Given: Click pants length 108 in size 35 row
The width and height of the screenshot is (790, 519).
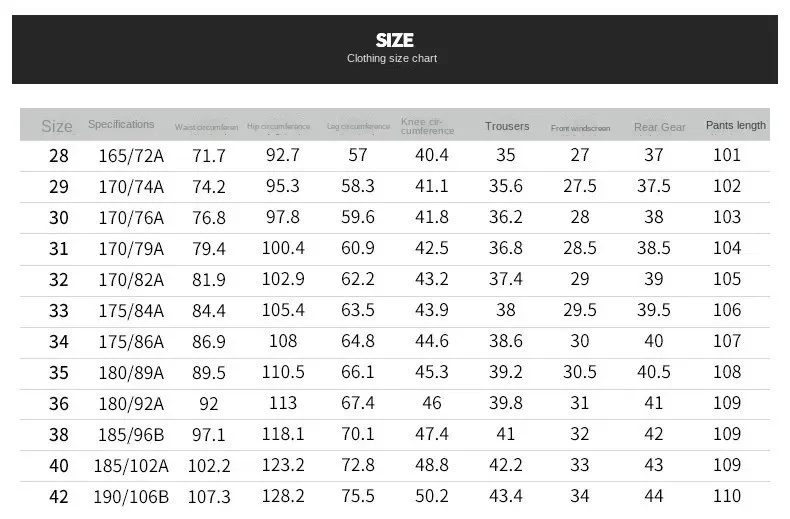Looking at the screenshot, I should 727,372.
